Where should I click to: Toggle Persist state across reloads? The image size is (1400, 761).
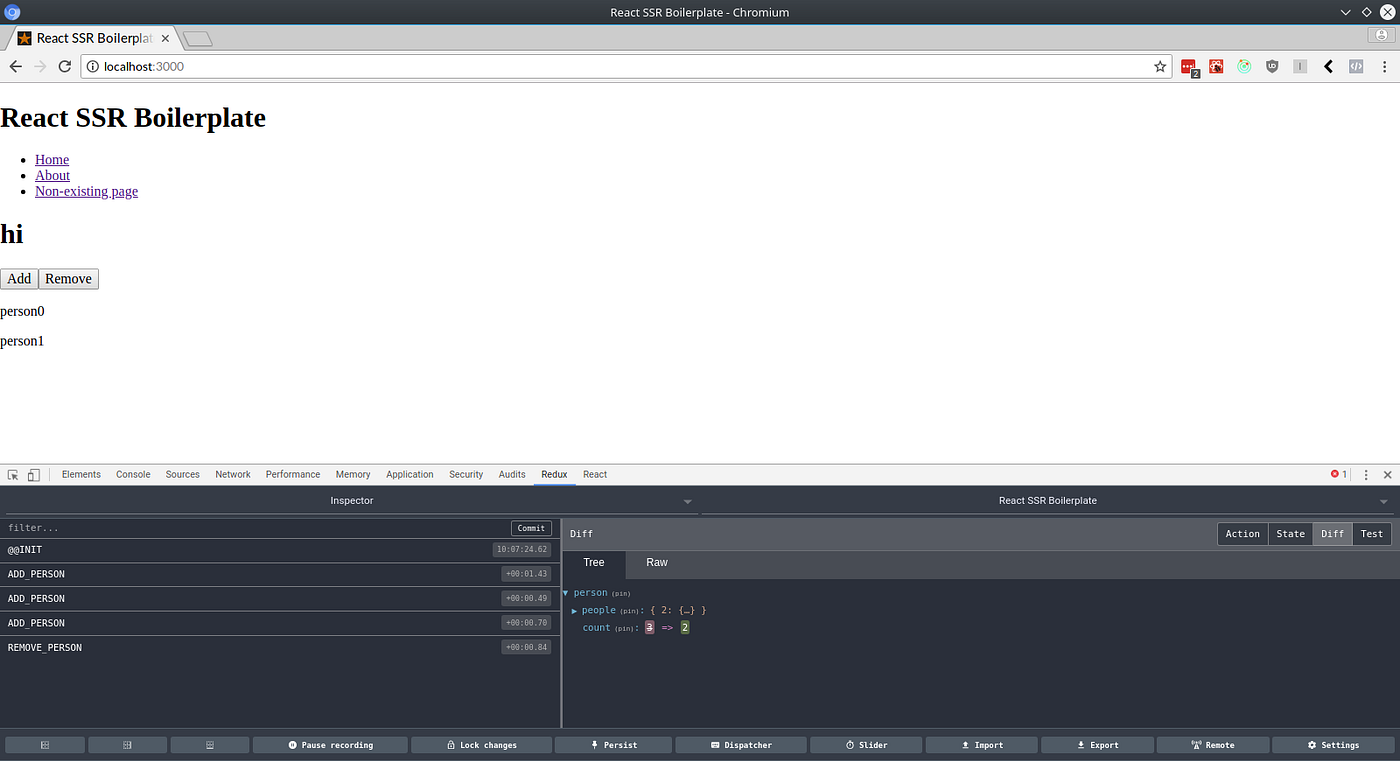[613, 744]
